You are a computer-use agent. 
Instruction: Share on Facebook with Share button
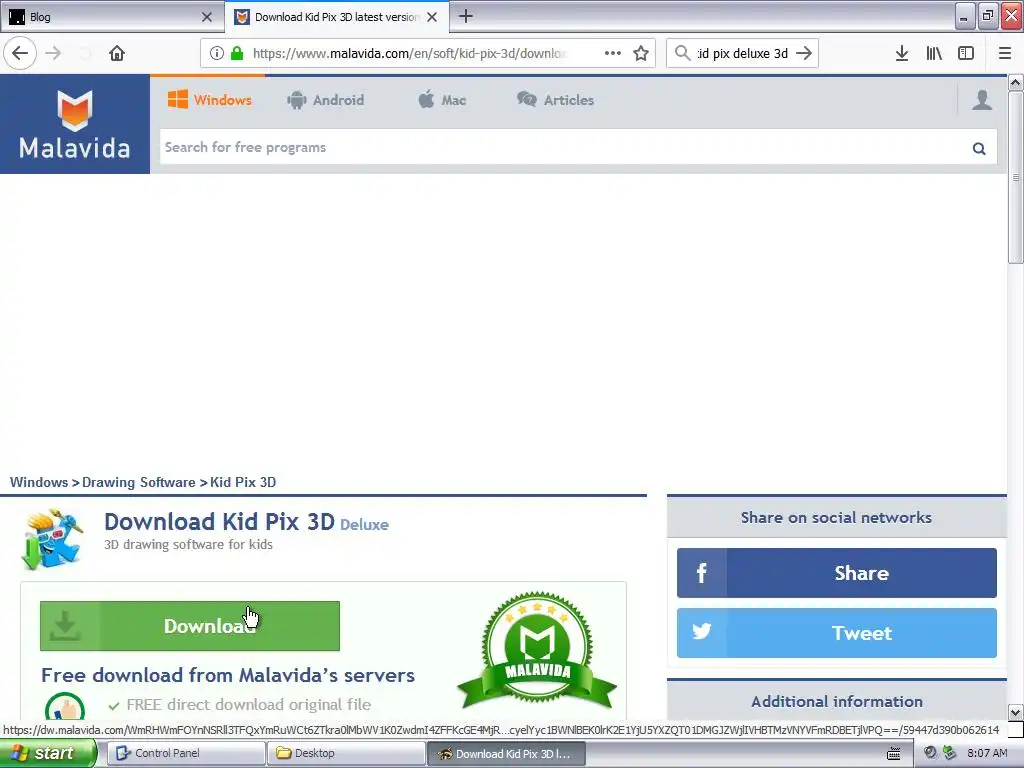click(837, 573)
